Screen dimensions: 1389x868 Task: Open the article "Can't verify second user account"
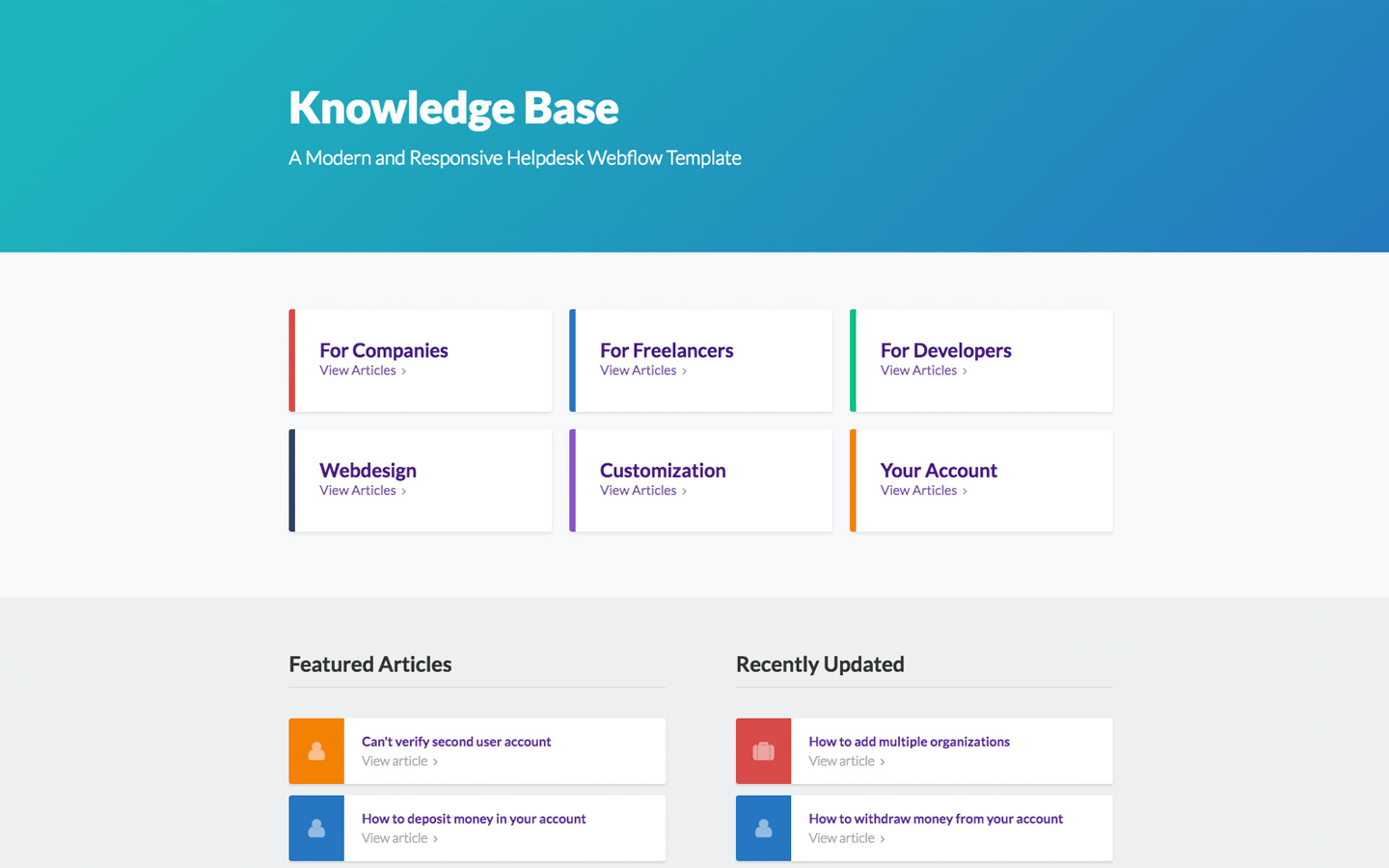coord(456,741)
